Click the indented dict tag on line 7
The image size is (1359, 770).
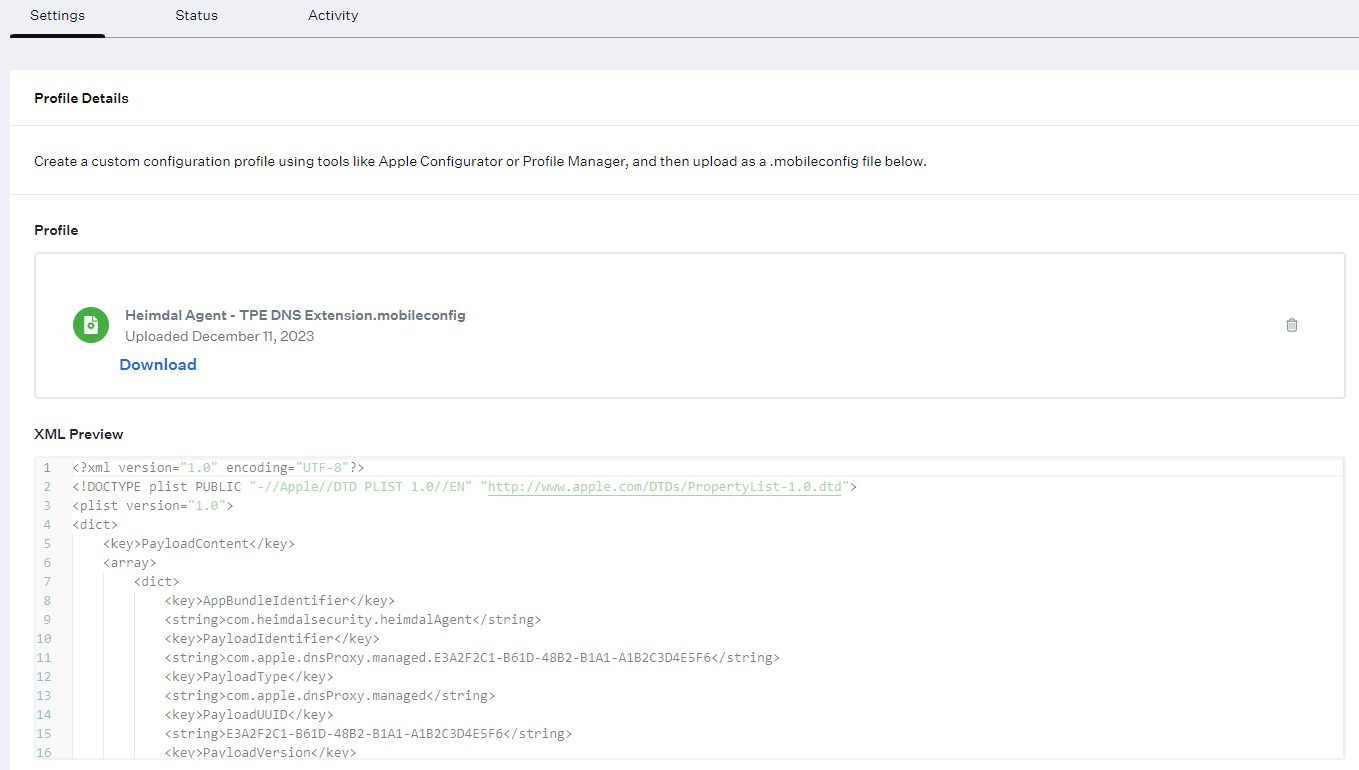click(157, 582)
